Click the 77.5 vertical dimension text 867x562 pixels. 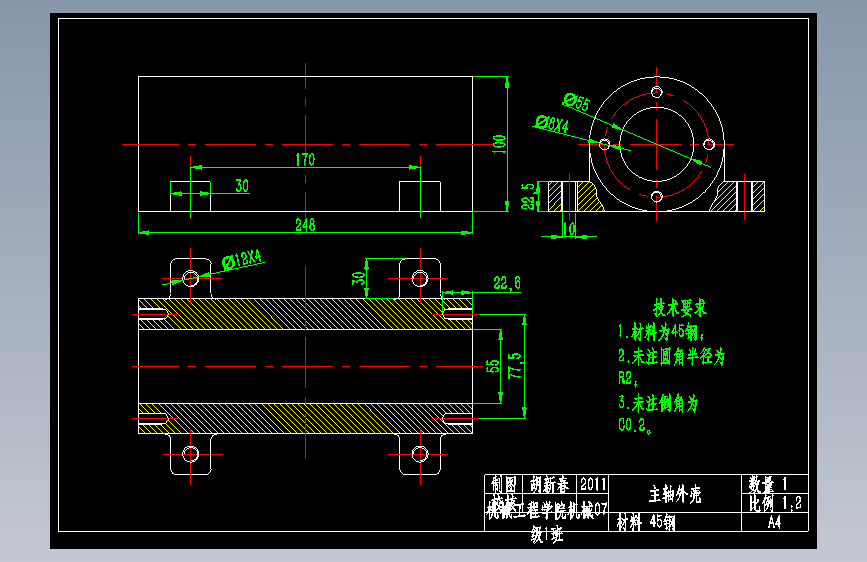[515, 365]
